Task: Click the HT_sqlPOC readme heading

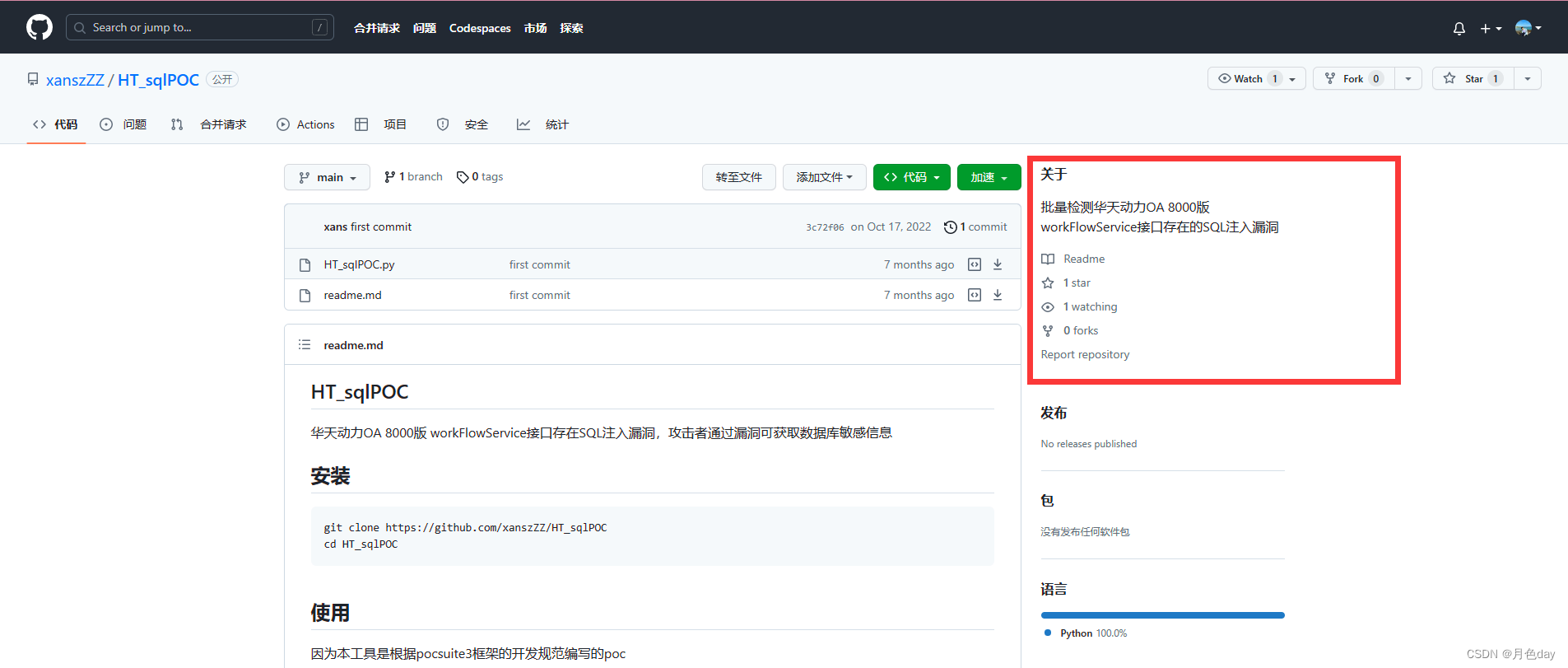Action: [360, 392]
